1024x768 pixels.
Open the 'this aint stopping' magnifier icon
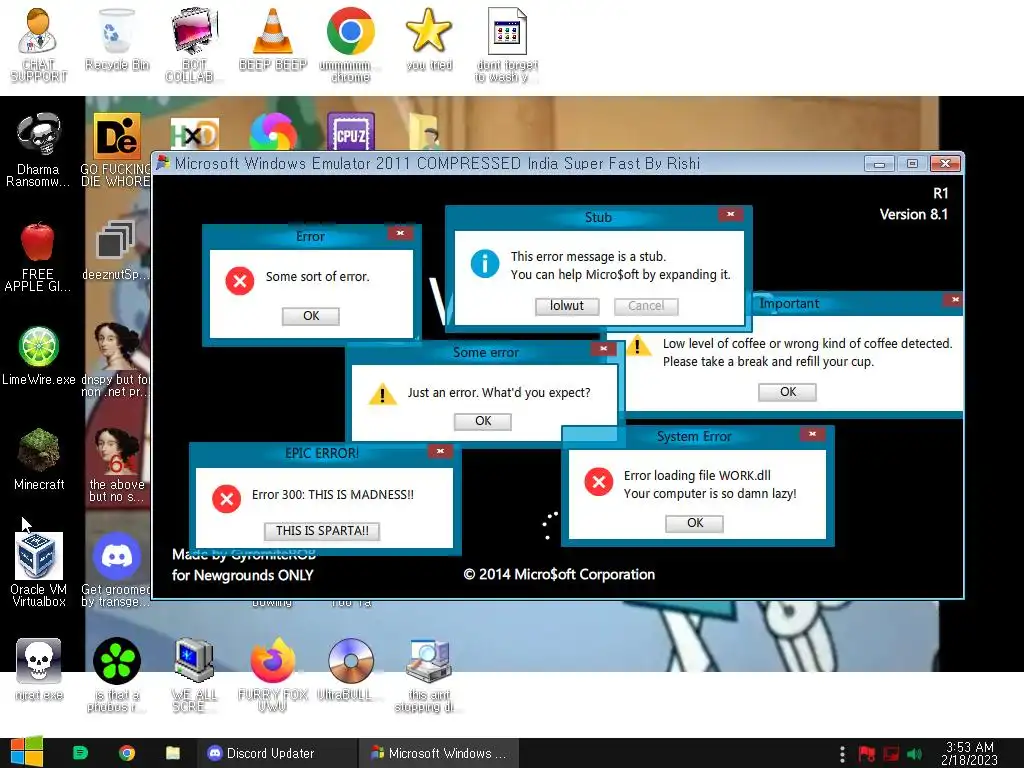tap(428, 674)
